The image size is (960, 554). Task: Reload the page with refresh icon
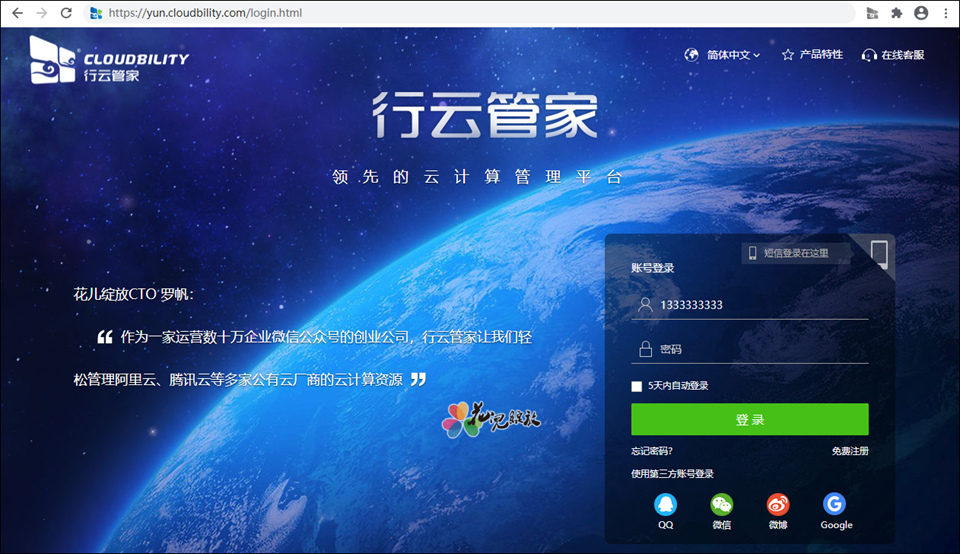66,13
